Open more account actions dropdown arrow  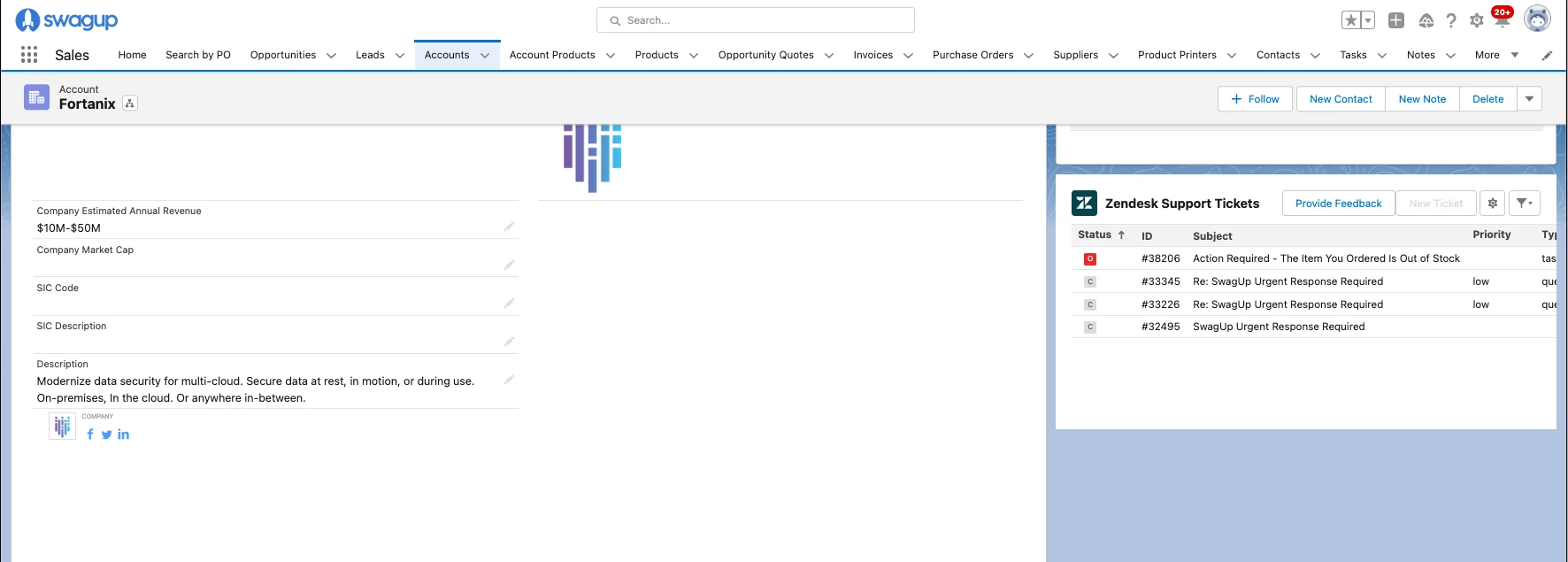pos(1529,99)
